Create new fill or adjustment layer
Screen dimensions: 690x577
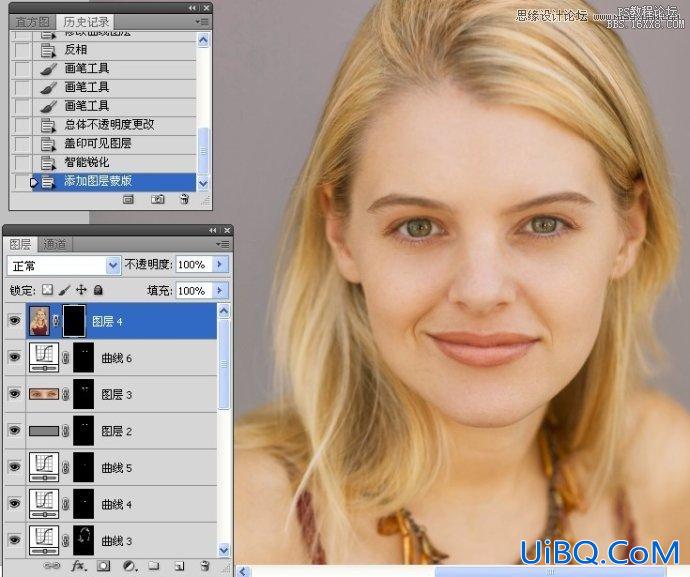[x=129, y=566]
